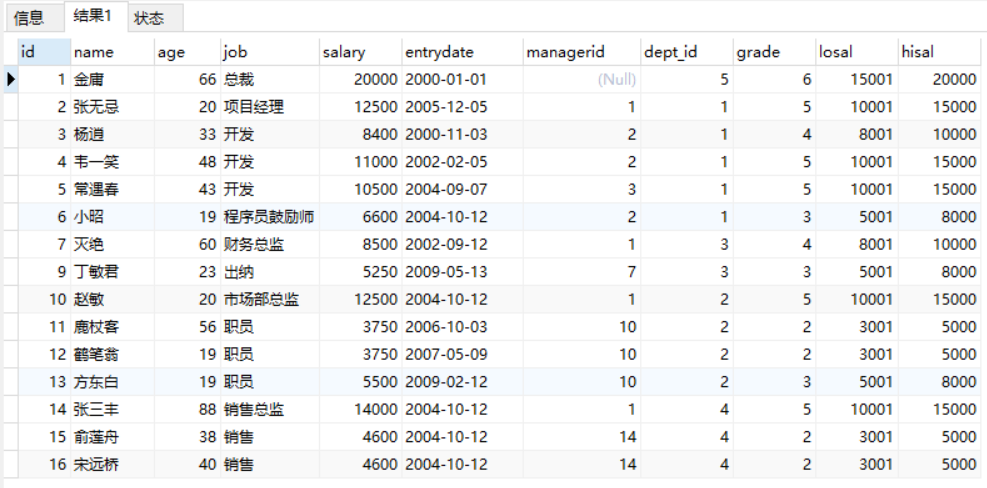Select the salary cell 6600
The image size is (987, 488).
coord(360,217)
